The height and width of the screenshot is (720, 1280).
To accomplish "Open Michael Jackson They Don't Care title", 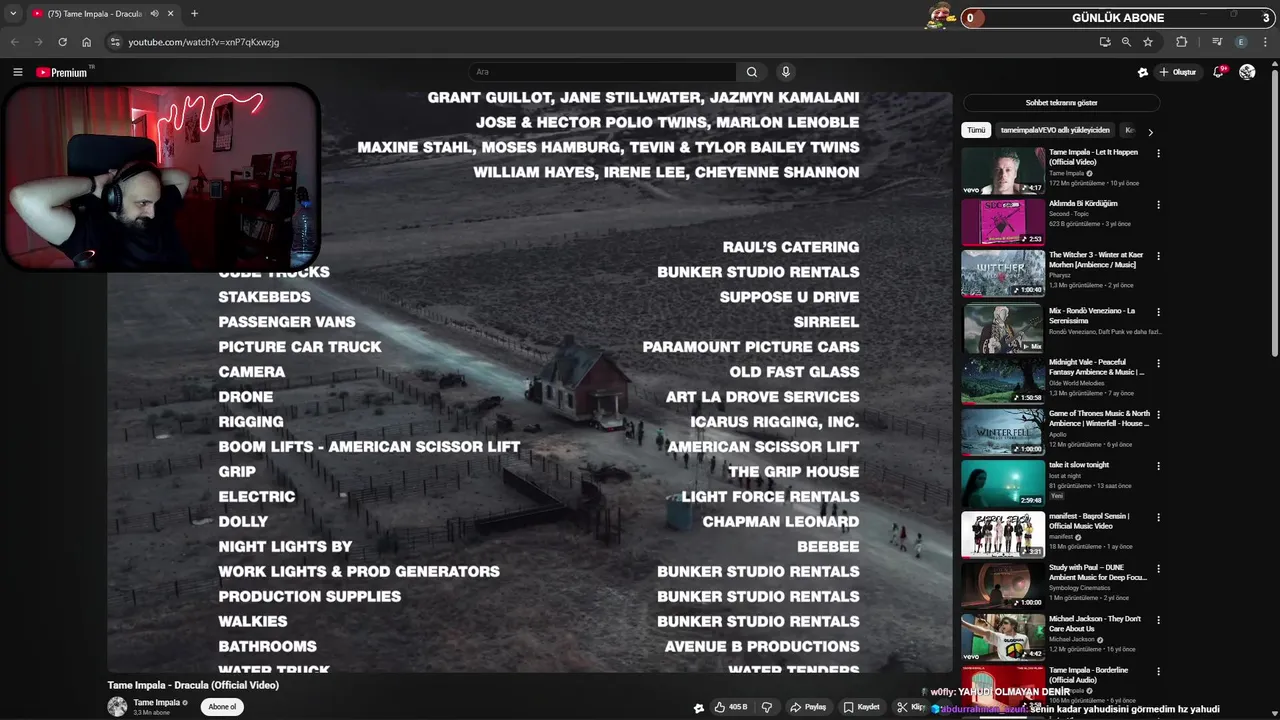I will (x=1095, y=624).
